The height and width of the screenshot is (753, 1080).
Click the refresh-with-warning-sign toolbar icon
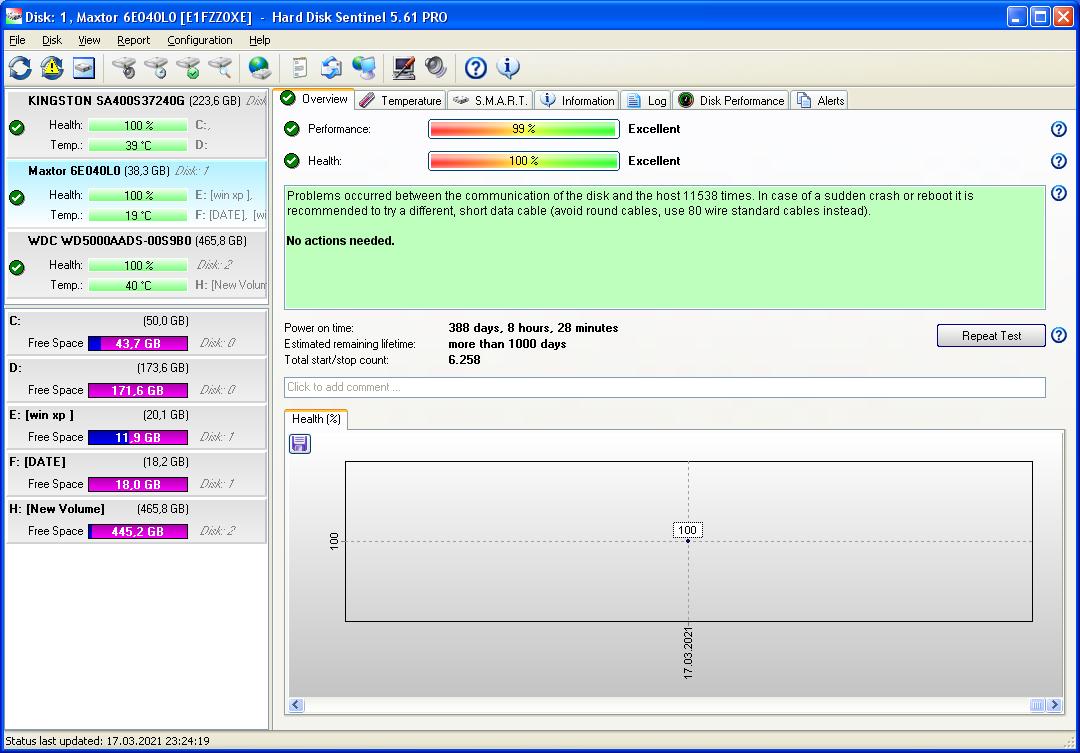point(52,68)
